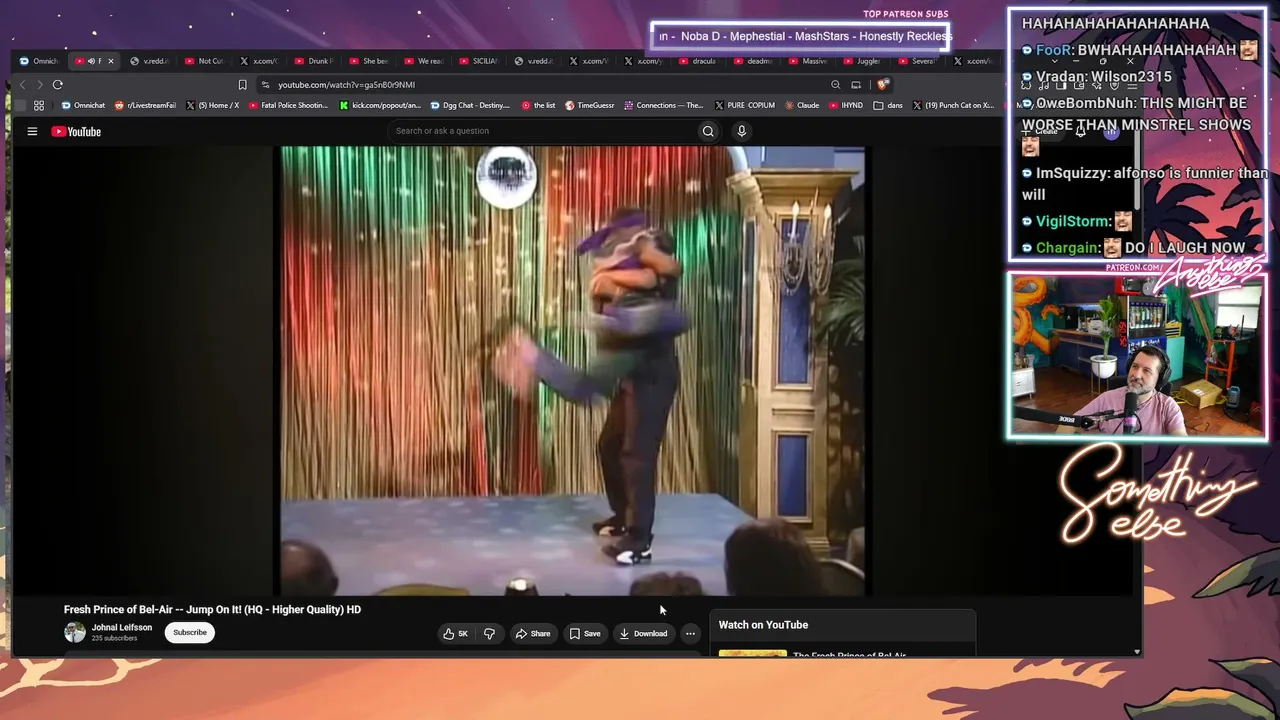Open Johnal Leifsson's channel avatar
This screenshot has width=1280, height=720.
pyautogui.click(x=75, y=632)
